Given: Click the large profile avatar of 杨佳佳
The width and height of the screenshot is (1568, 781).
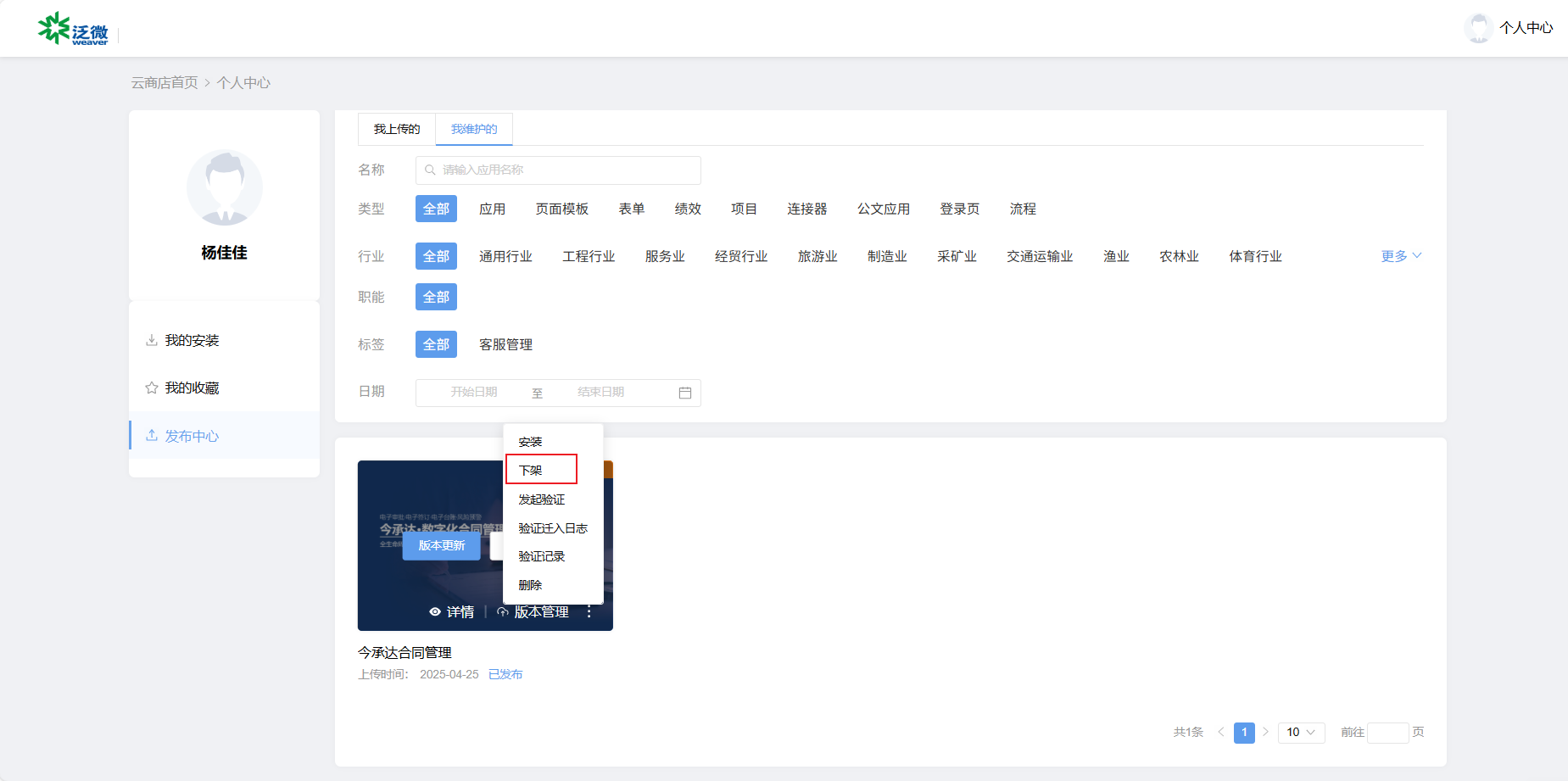Looking at the screenshot, I should point(225,187).
